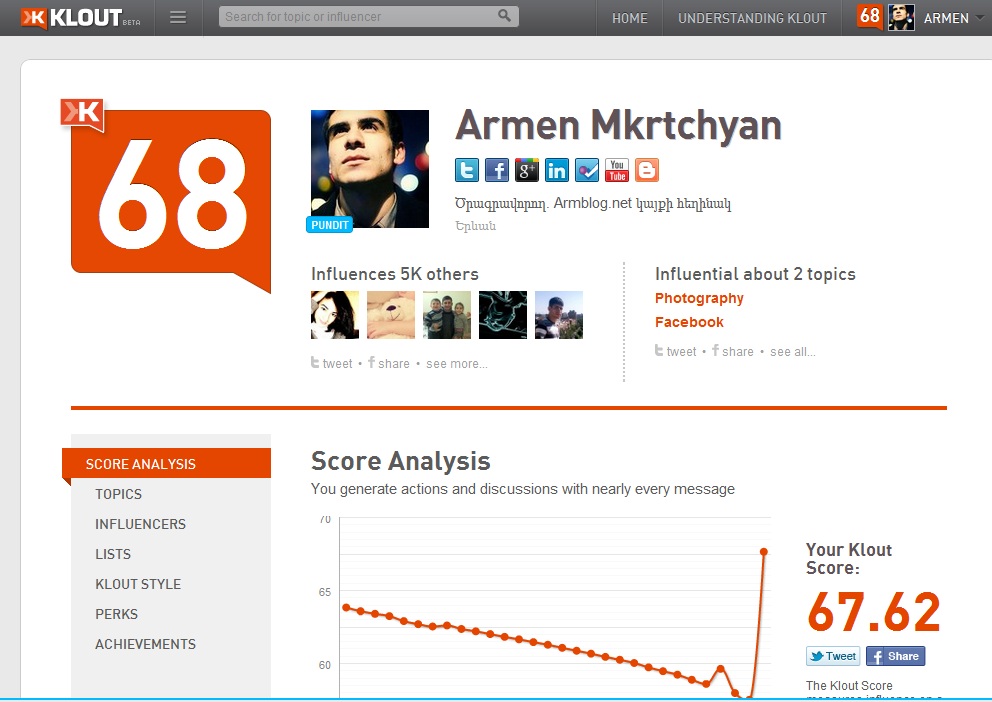Image resolution: width=992 pixels, height=702 pixels.
Task: Click the teddy bear influencer thumbnail
Action: tap(391, 315)
